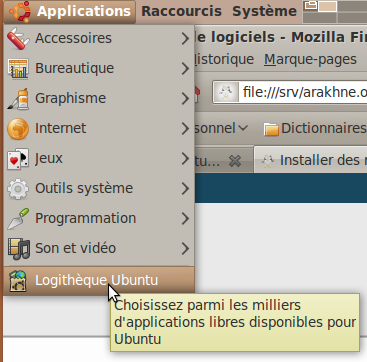Close the first Firefox tab
The image size is (367, 362).
(235, 161)
